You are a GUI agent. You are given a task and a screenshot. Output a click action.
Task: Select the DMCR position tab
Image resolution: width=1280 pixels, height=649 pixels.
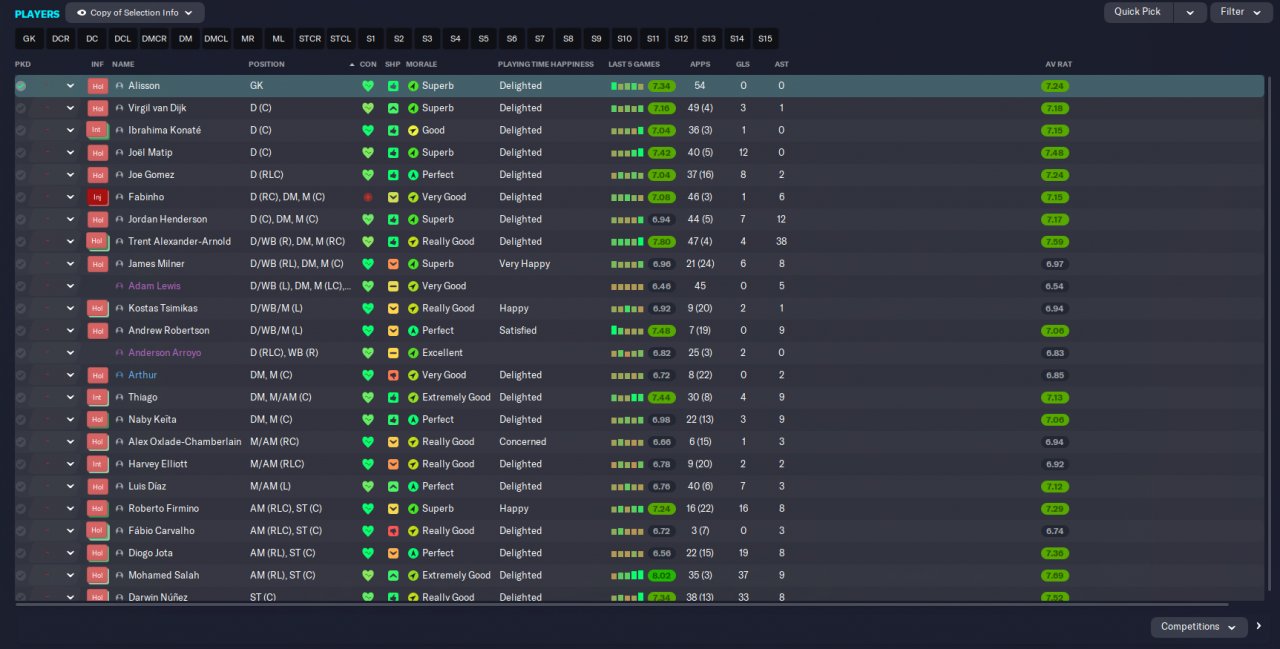tap(154, 39)
